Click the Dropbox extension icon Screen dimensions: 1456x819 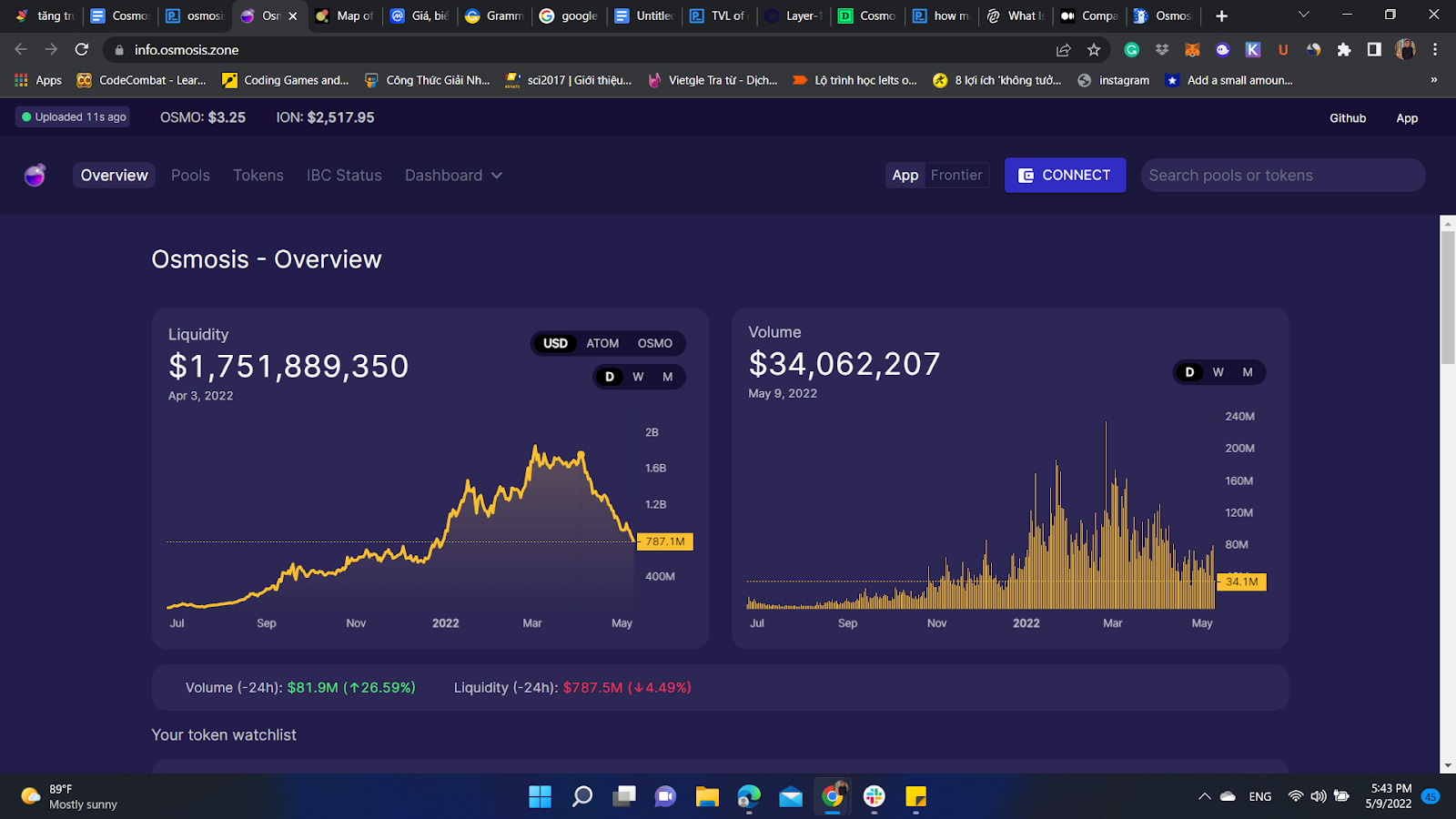(1162, 50)
